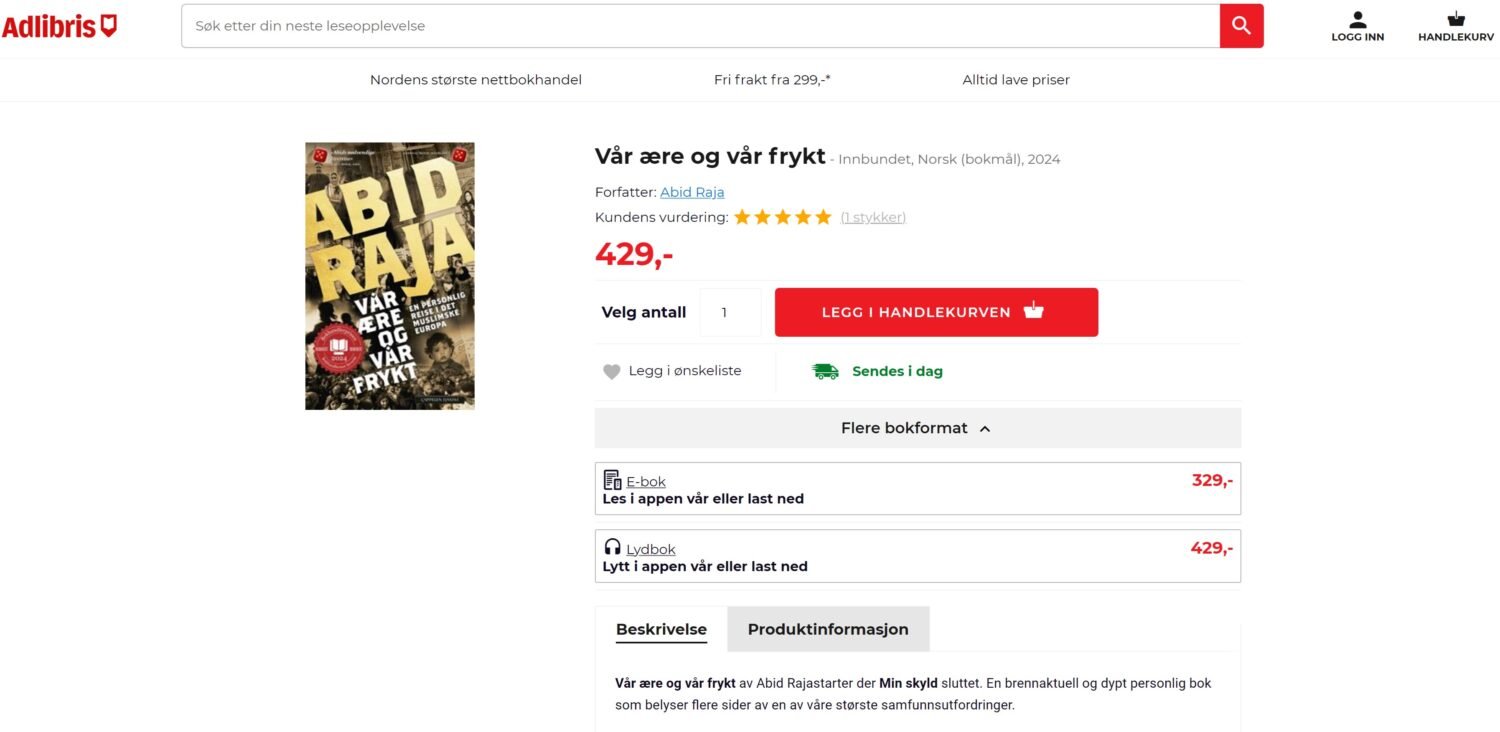Screen dimensions: 1500x732
Task: Click the book cover thumbnail
Action: tap(390, 276)
